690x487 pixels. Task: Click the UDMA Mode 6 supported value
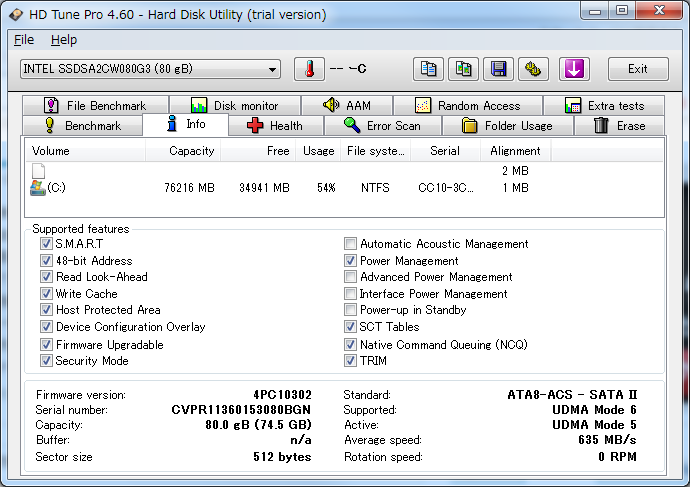pyautogui.click(x=595, y=410)
